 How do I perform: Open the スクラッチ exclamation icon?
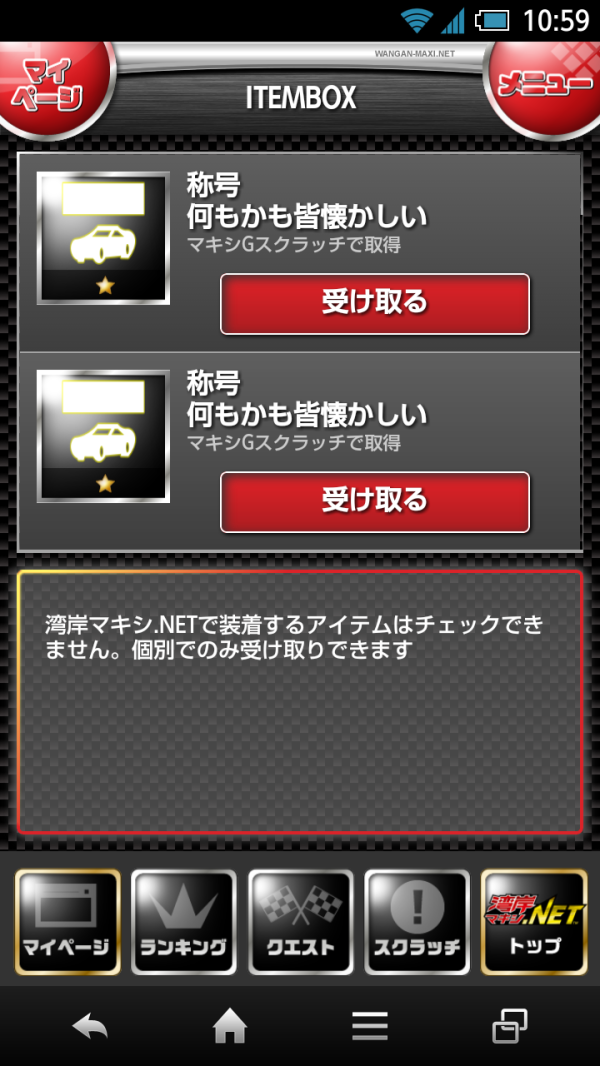coord(417,922)
